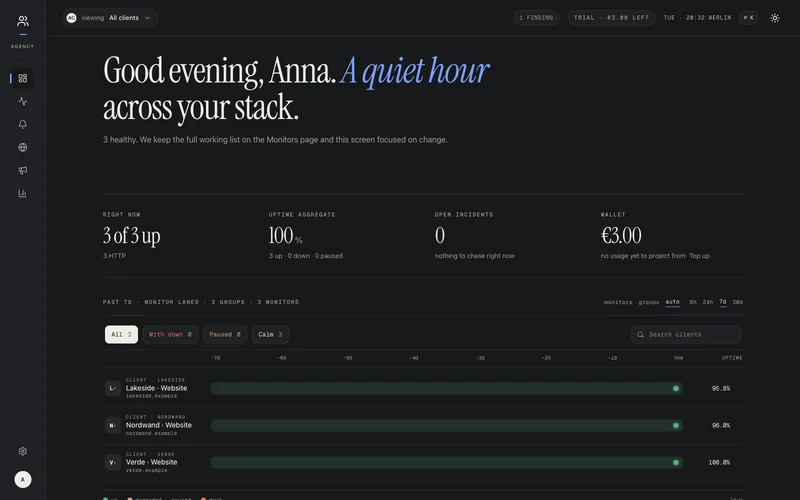This screenshot has height=500, width=800.
Task: Set the time range to 6h
Action: [x=693, y=302]
